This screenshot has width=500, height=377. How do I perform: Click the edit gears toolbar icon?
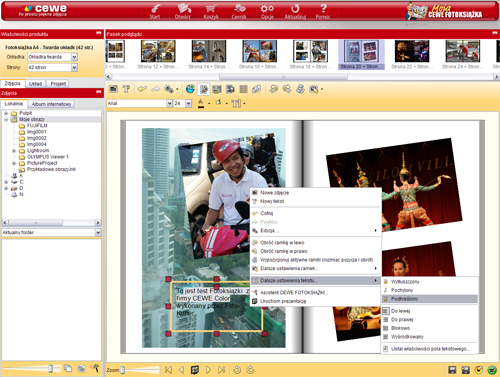pos(169,89)
